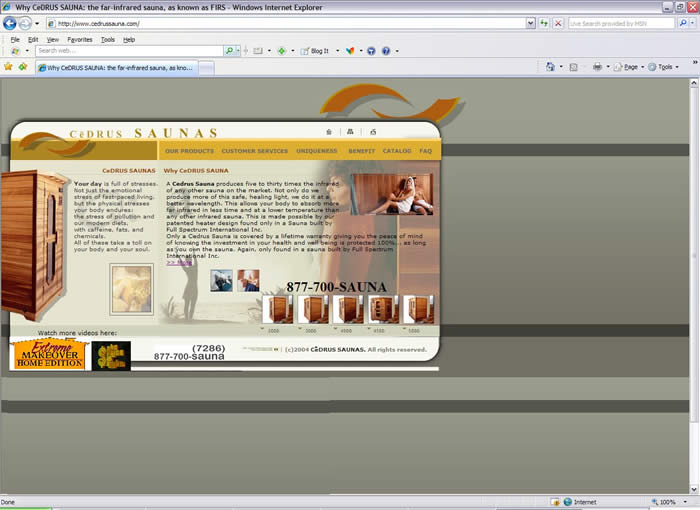Image resolution: width=700 pixels, height=510 pixels.
Task: Click the MSN butterfly icon
Action: (x=350, y=51)
